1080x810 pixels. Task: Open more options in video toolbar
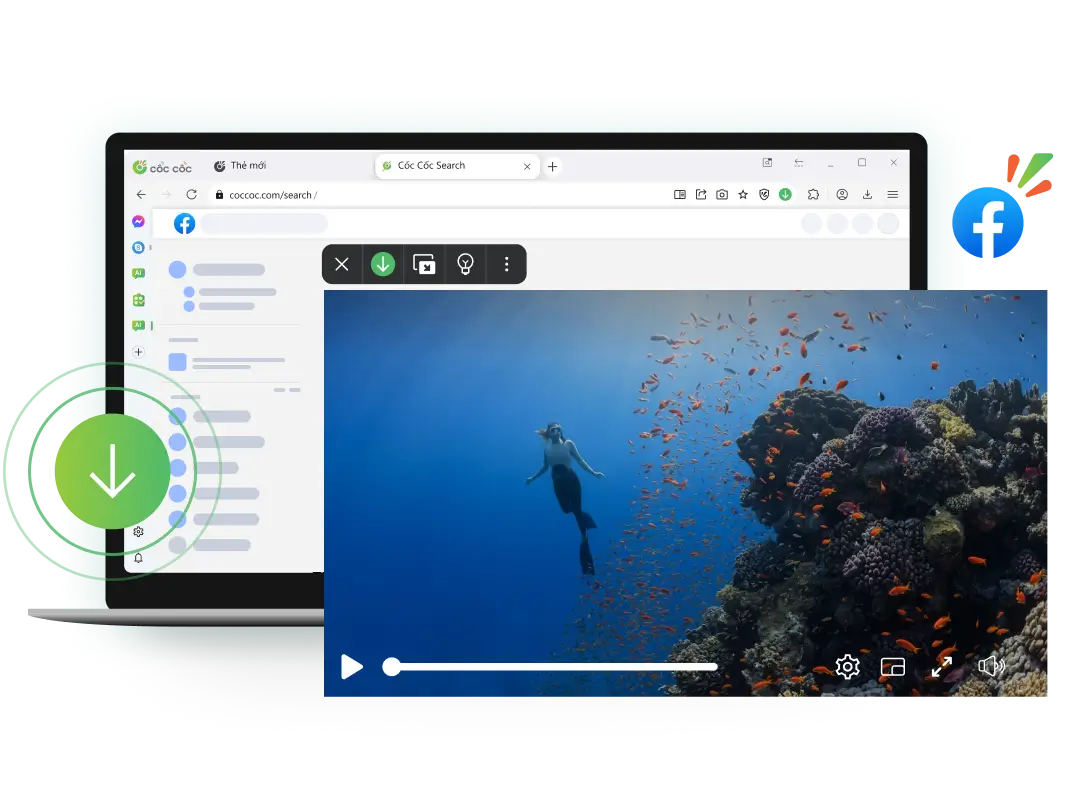(x=506, y=264)
